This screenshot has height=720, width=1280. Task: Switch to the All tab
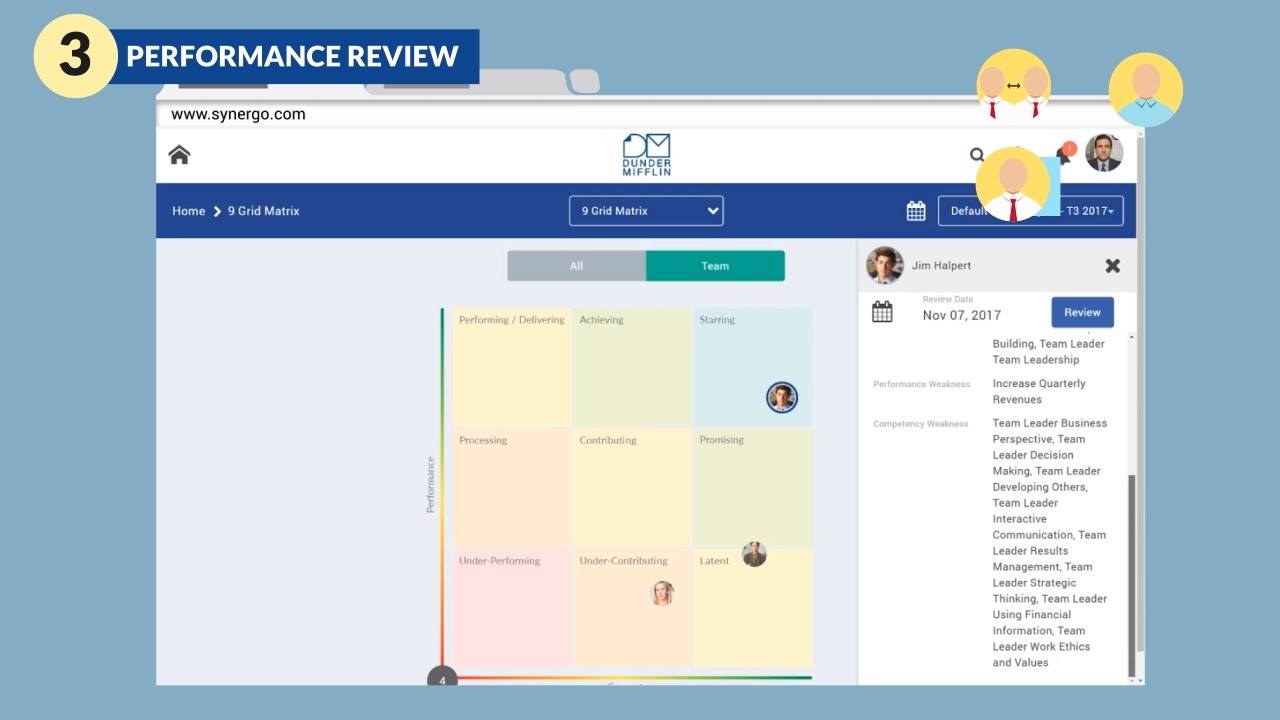(x=576, y=266)
